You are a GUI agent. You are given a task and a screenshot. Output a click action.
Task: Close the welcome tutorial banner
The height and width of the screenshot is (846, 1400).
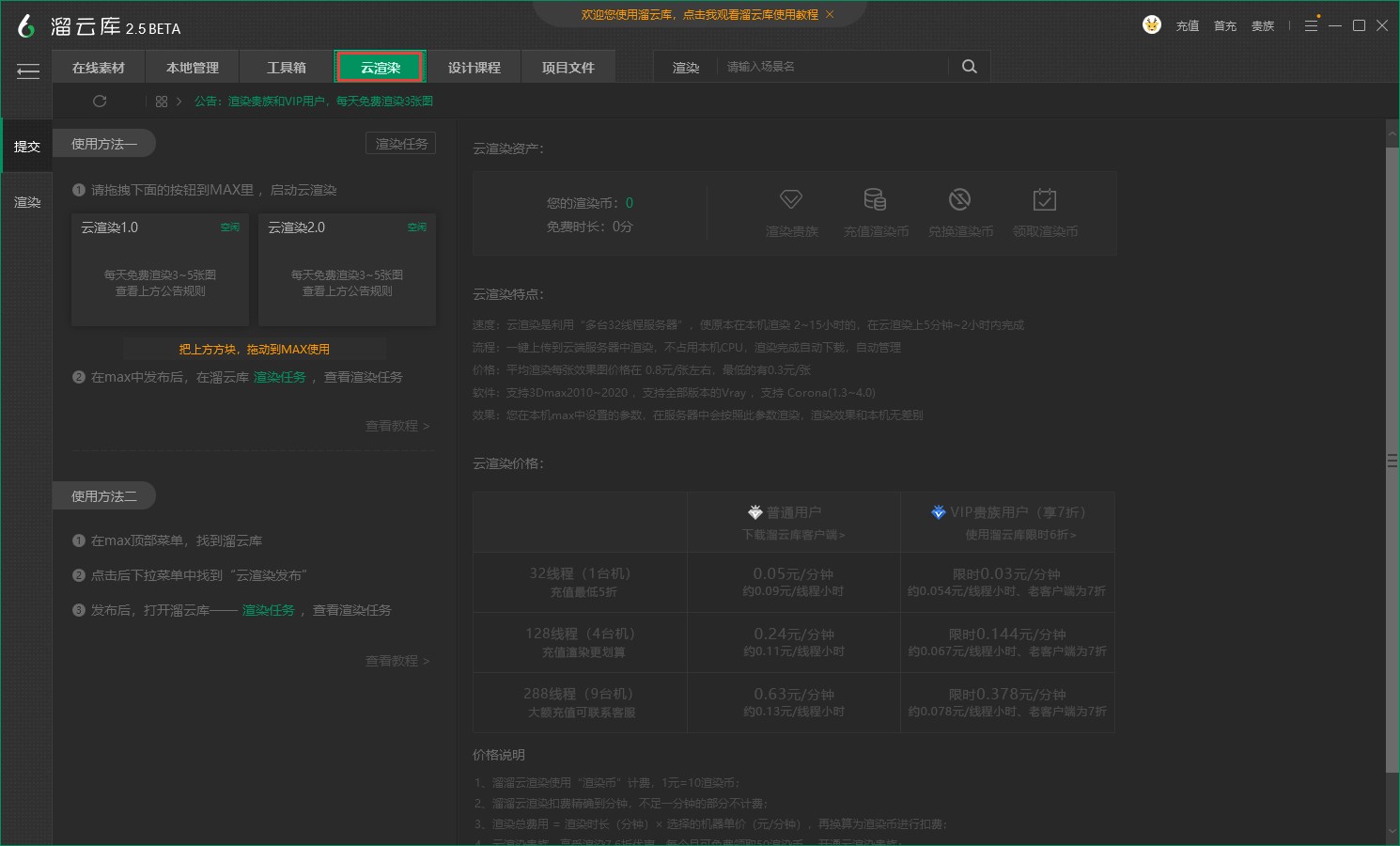point(830,15)
